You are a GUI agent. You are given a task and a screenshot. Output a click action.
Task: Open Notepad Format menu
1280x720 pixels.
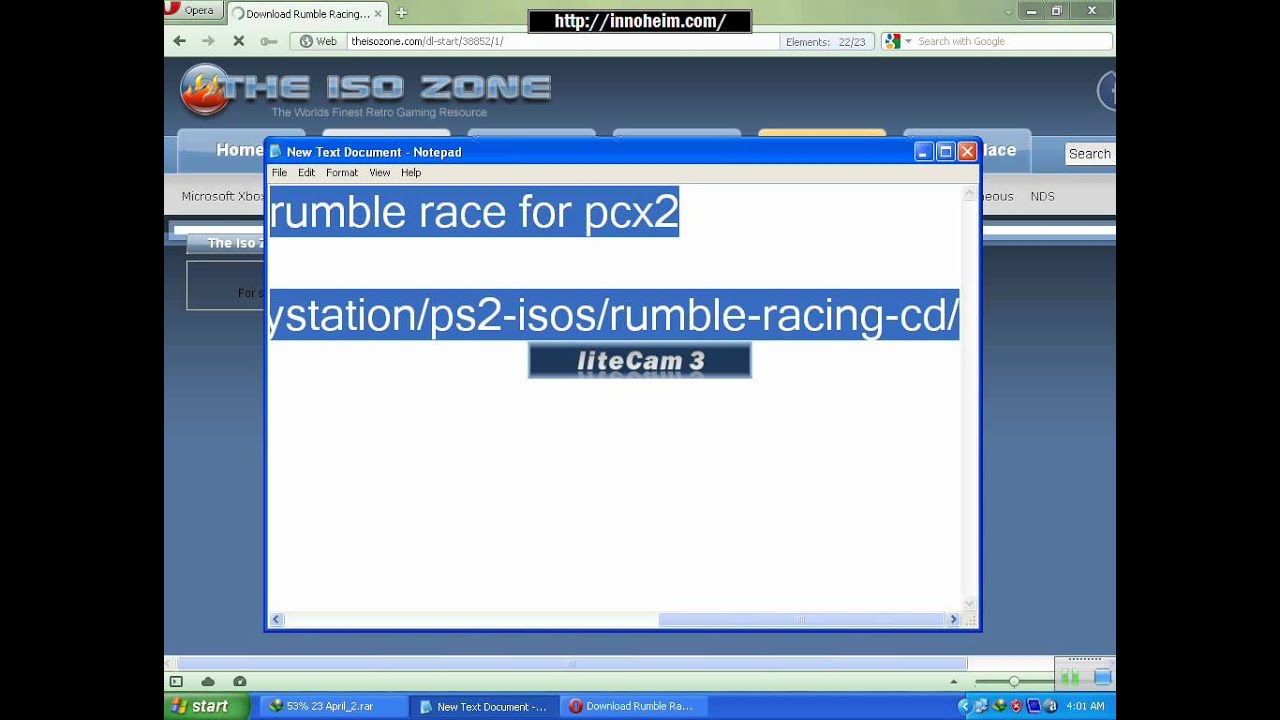pos(341,172)
